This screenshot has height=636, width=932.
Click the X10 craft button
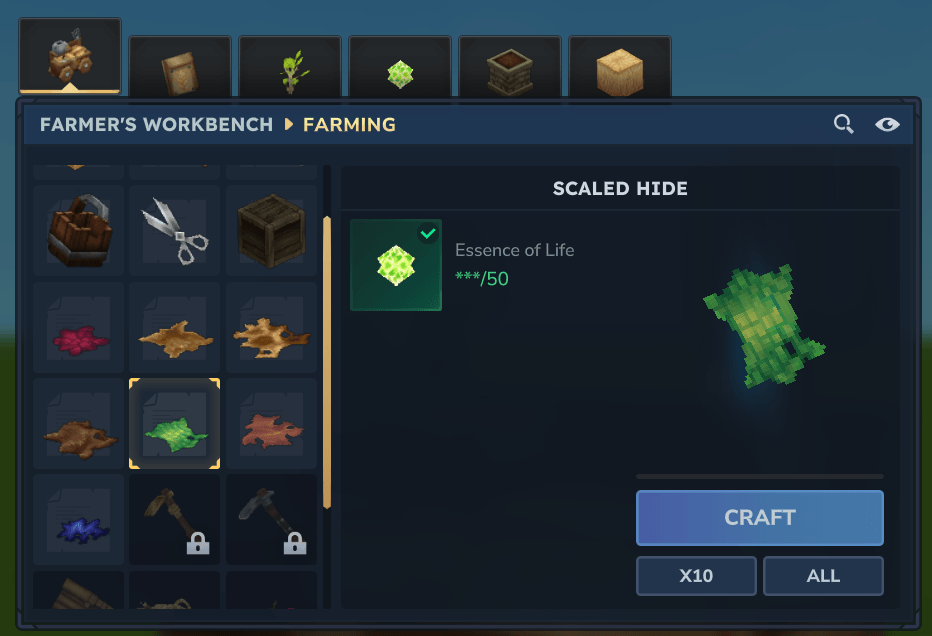coord(696,576)
